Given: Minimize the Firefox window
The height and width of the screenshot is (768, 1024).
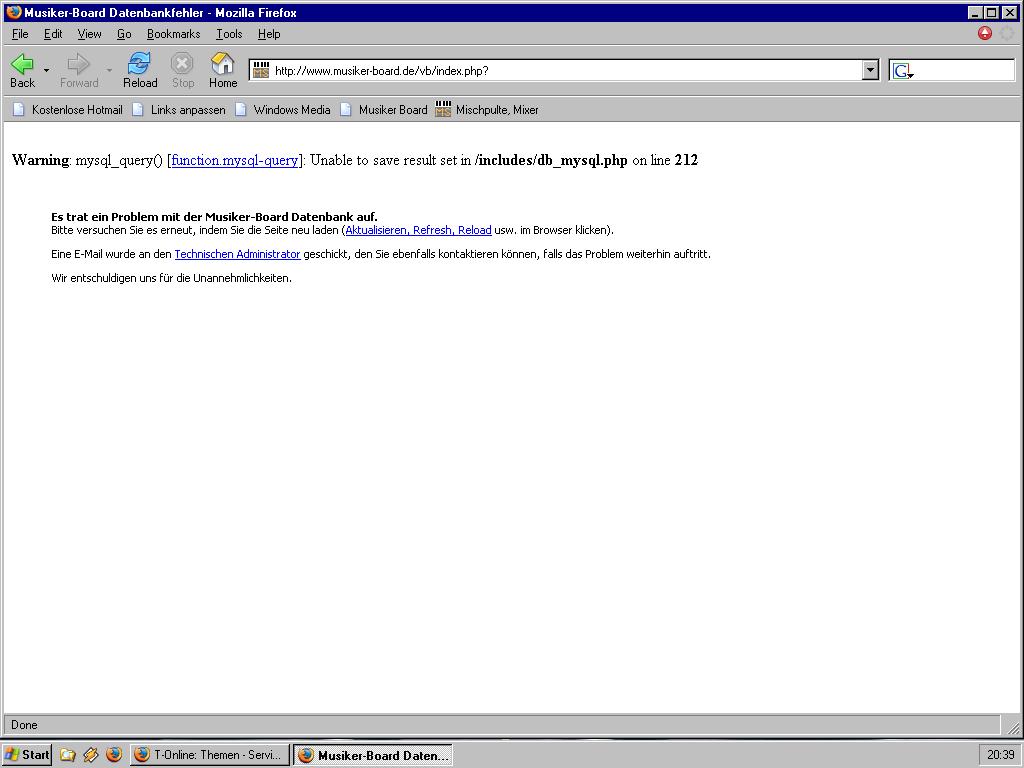Looking at the screenshot, I should [974, 12].
